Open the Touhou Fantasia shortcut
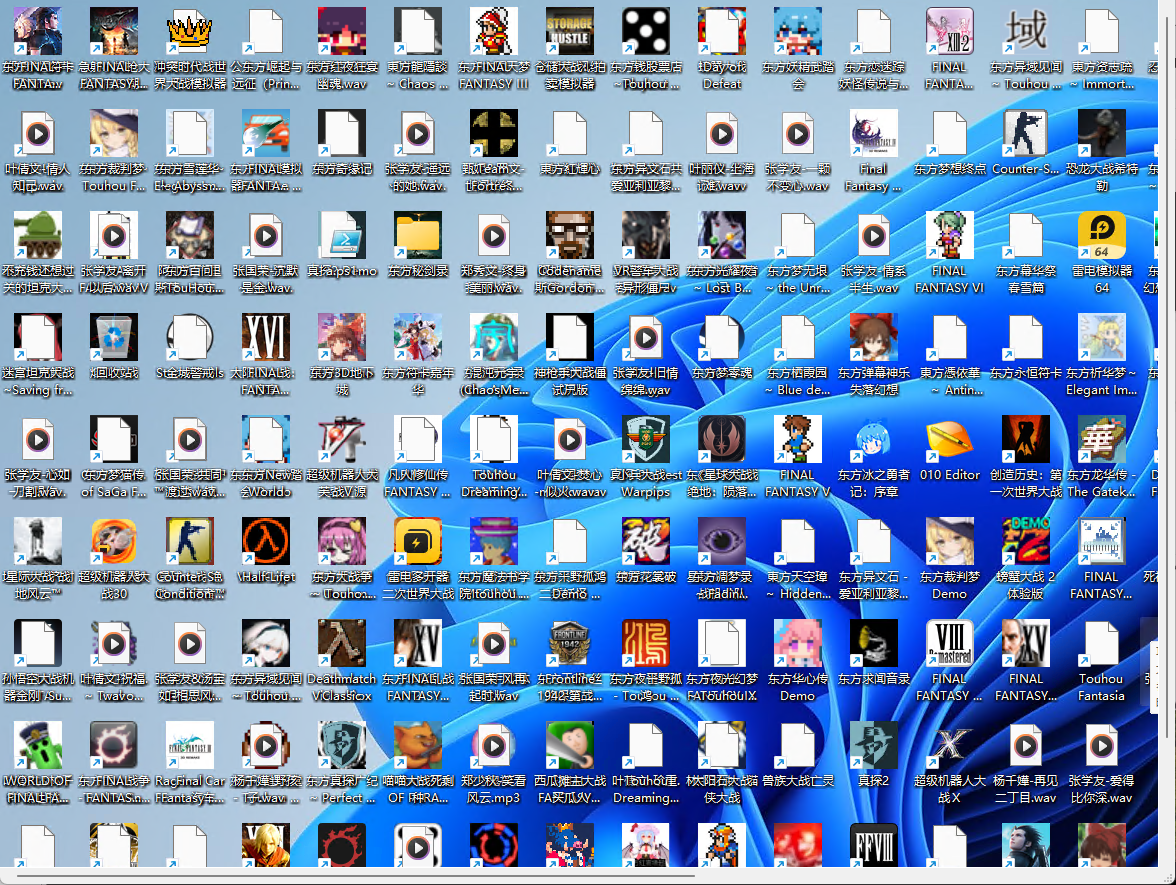 click(1102, 644)
